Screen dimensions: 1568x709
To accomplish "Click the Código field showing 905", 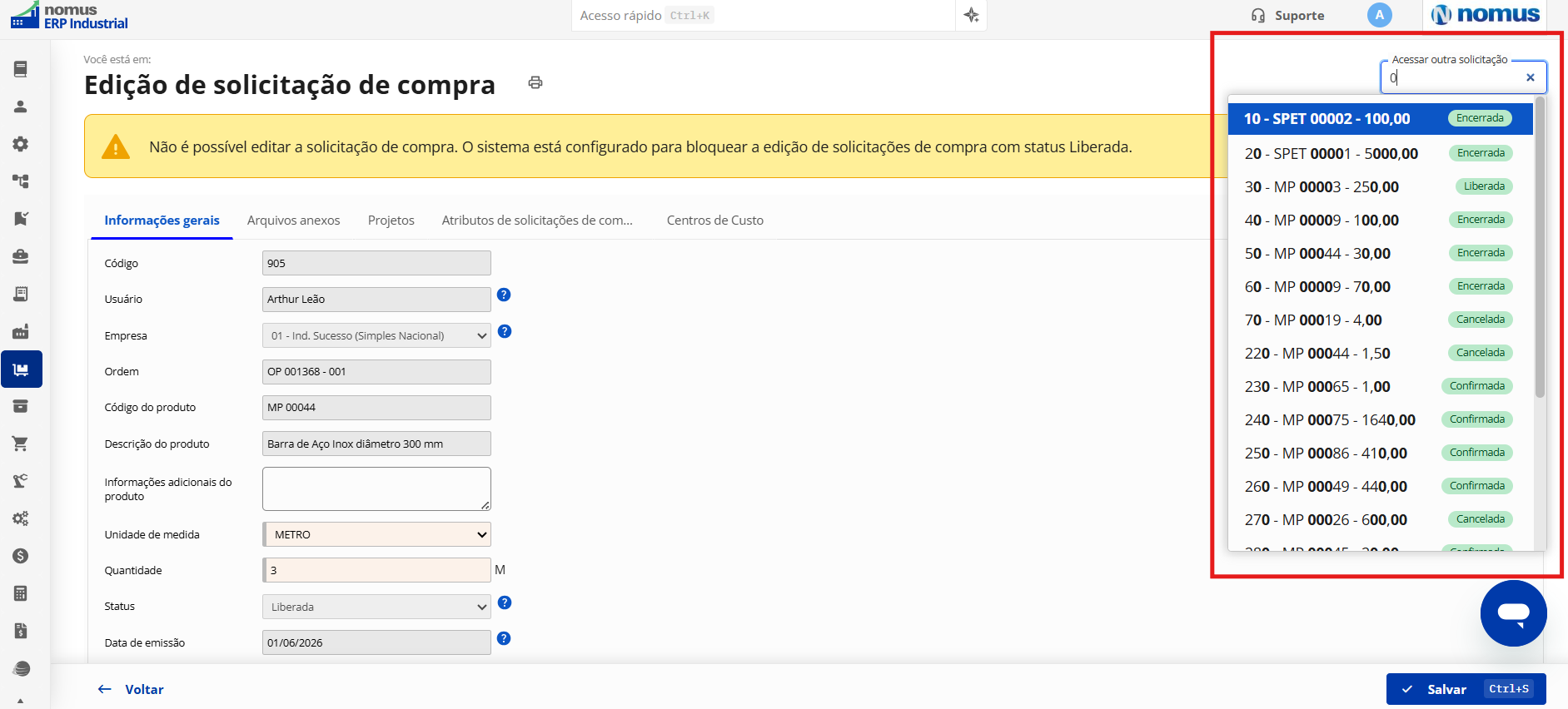I will pos(376,263).
